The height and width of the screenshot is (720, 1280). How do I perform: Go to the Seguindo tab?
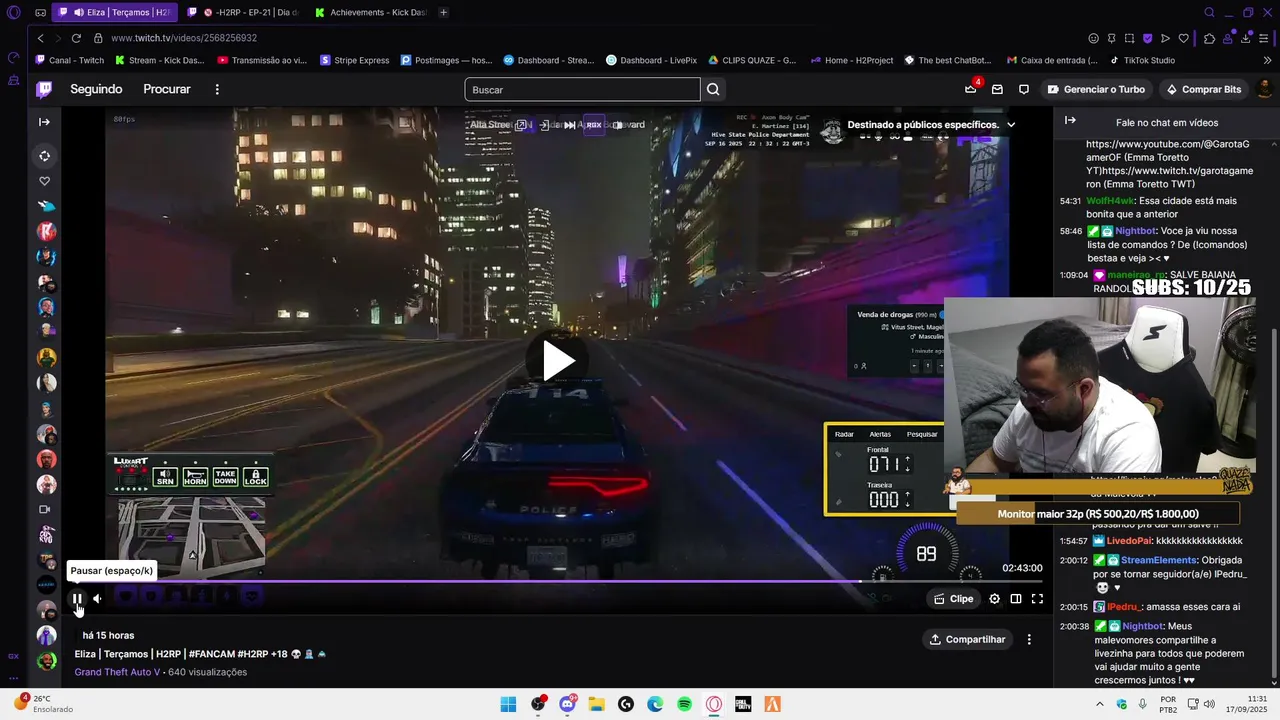pos(96,89)
